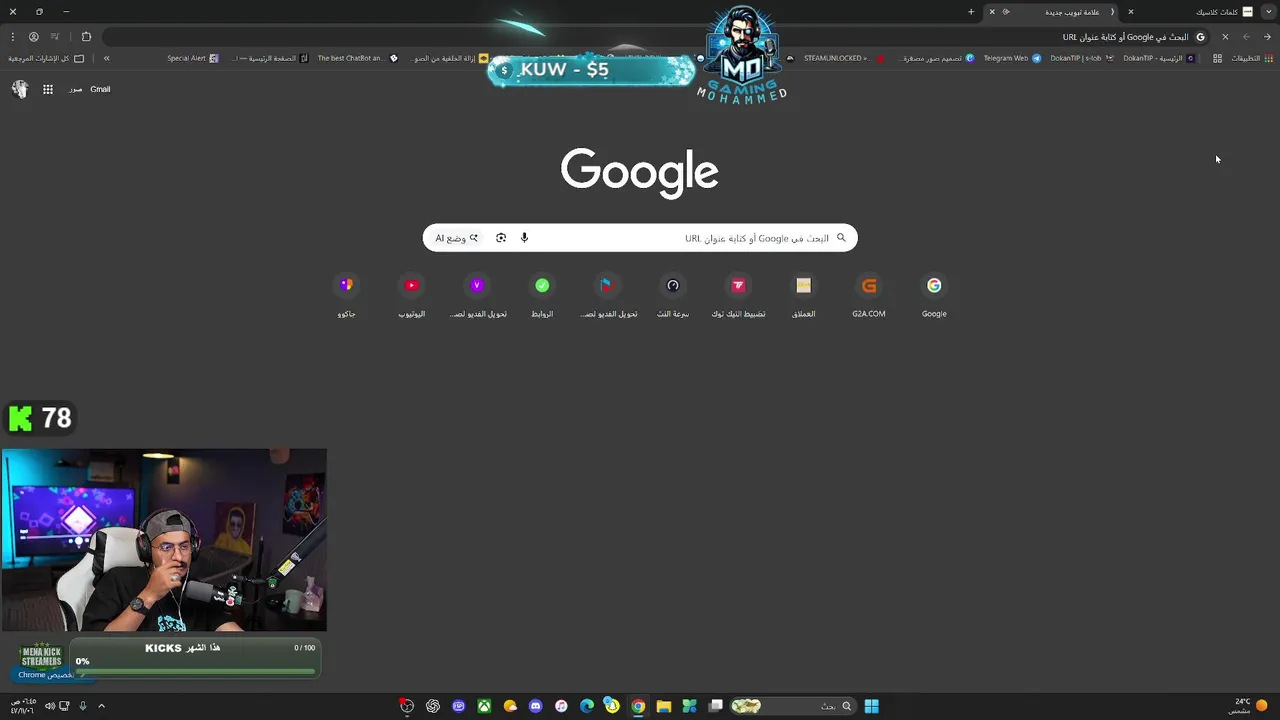Open the Telegram Web bookmark
Viewport: 1280px width, 720px height.
point(1011,58)
